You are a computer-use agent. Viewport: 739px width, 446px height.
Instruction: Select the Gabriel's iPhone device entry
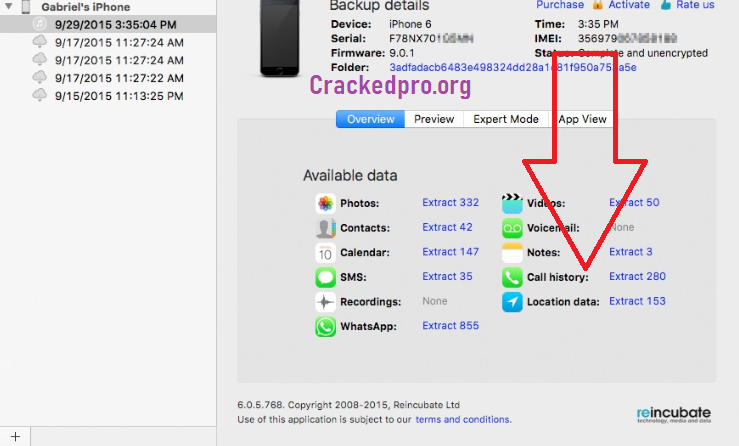(x=85, y=7)
